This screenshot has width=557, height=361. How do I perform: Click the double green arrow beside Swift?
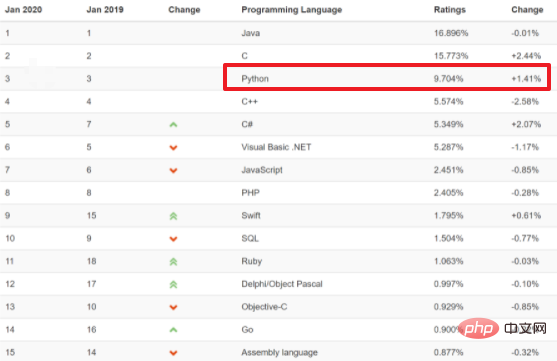point(173,216)
